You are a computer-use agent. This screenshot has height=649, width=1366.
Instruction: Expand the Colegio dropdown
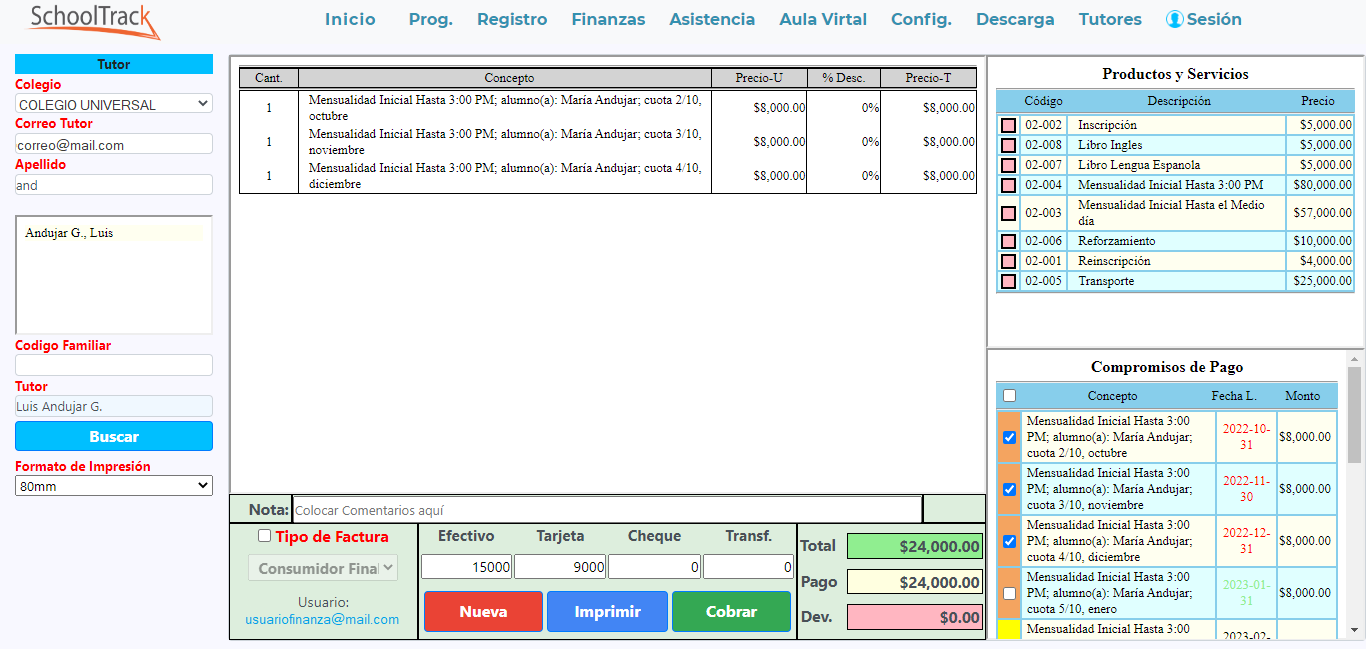(x=114, y=104)
